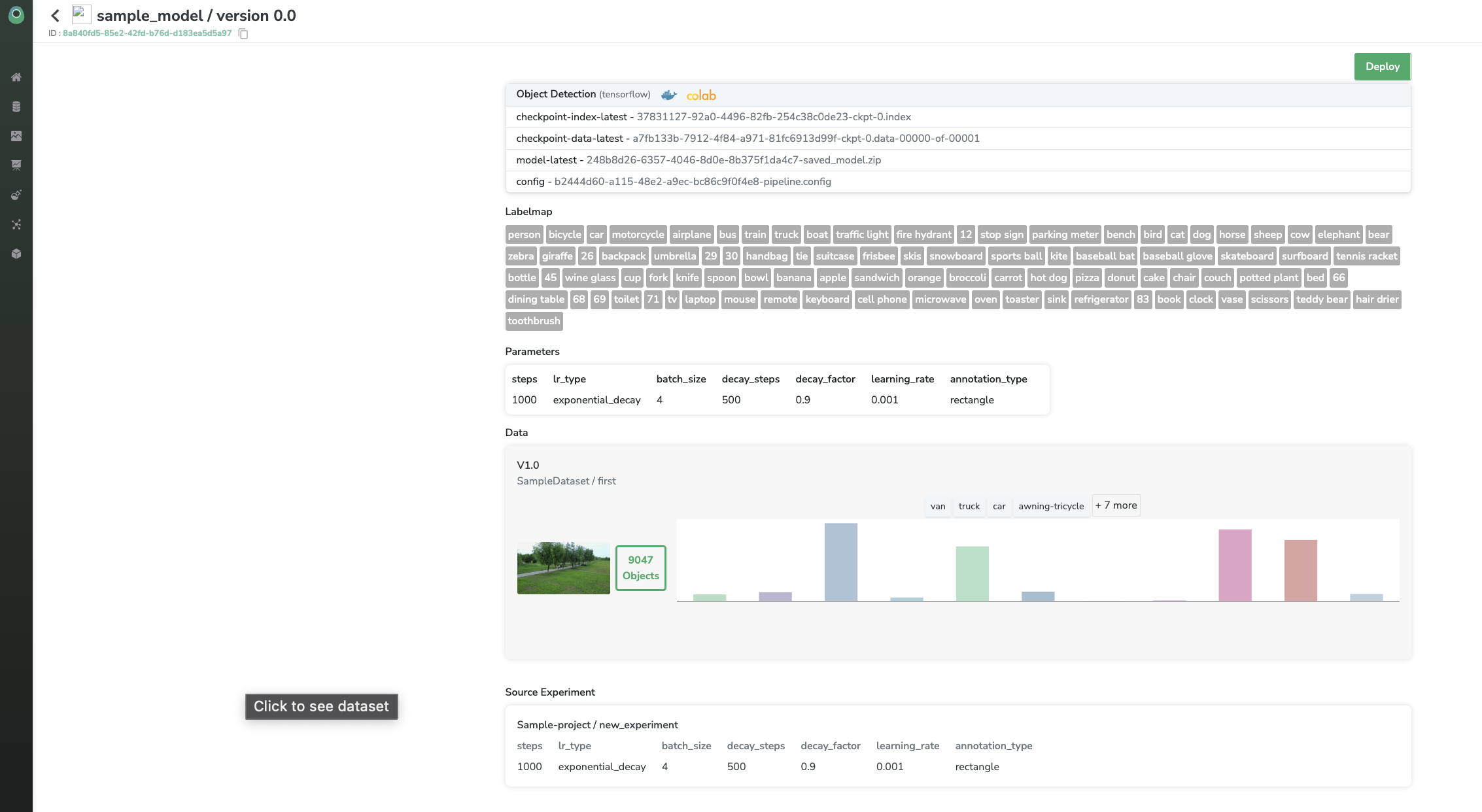Click the Docker whale icon

click(668, 95)
